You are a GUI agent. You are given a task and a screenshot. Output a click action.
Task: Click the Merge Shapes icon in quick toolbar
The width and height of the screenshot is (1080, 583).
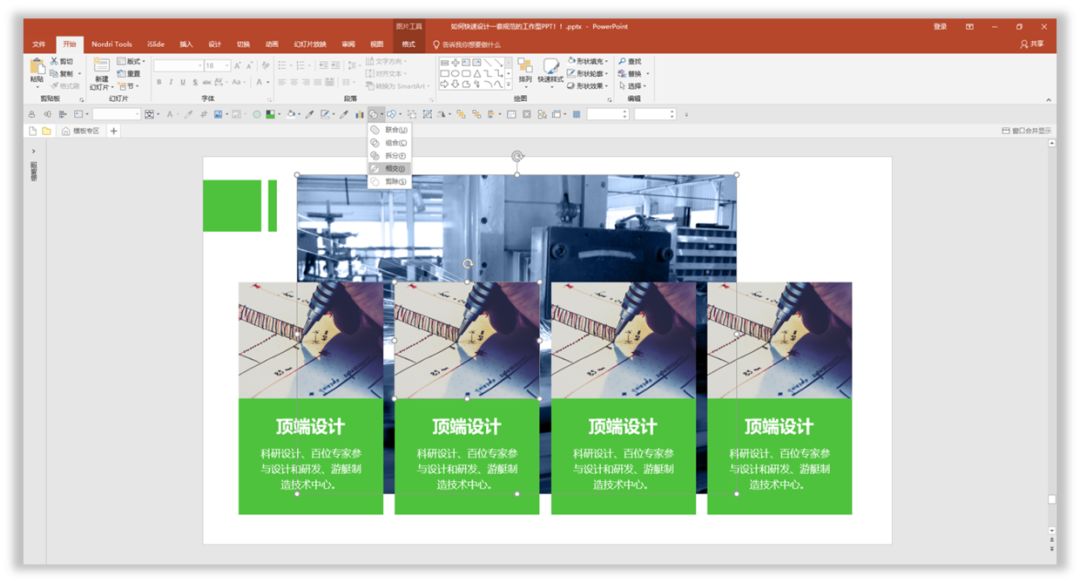click(x=373, y=114)
